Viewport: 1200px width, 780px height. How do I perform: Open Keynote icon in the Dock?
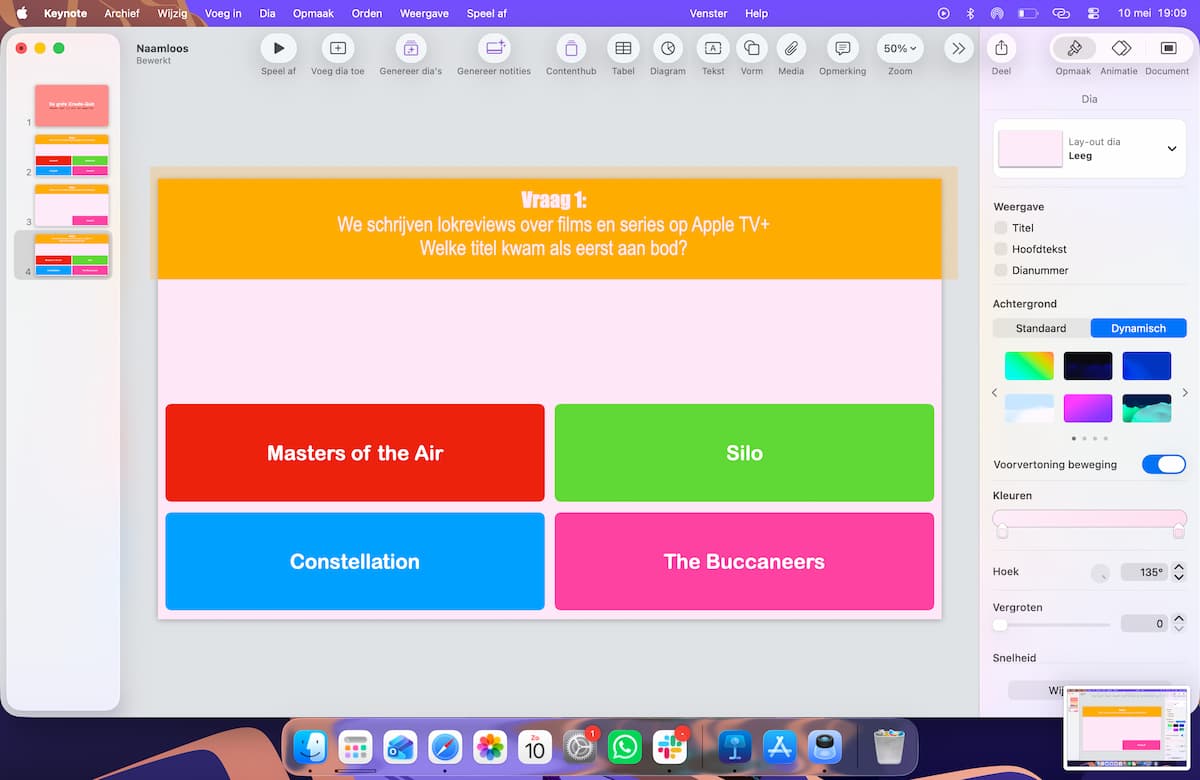735,747
